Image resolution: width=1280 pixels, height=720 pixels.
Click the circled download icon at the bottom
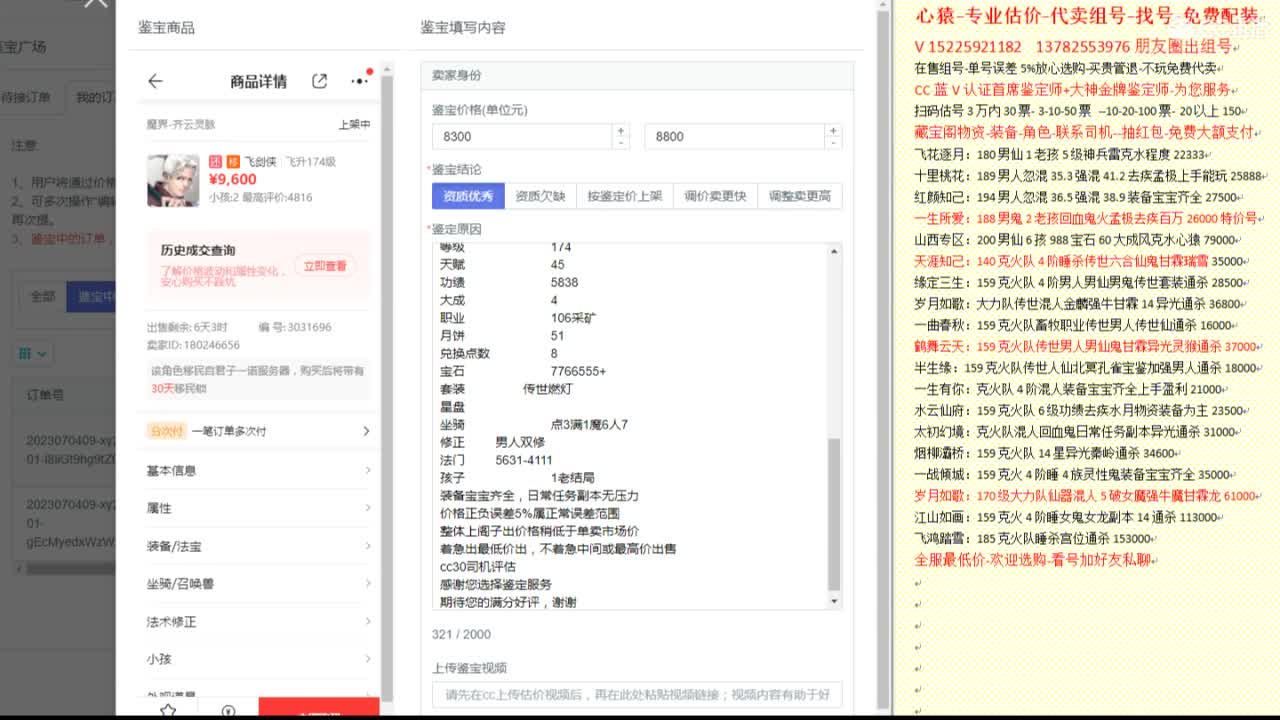click(x=229, y=710)
